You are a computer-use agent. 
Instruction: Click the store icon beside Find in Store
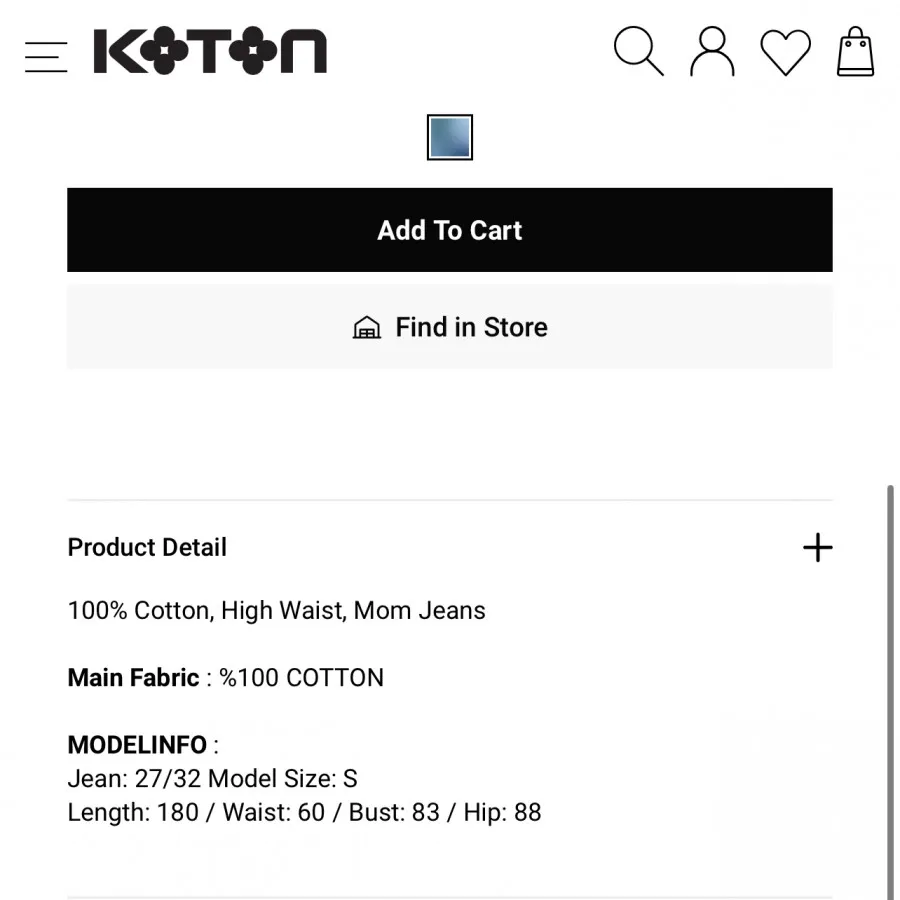coord(367,328)
